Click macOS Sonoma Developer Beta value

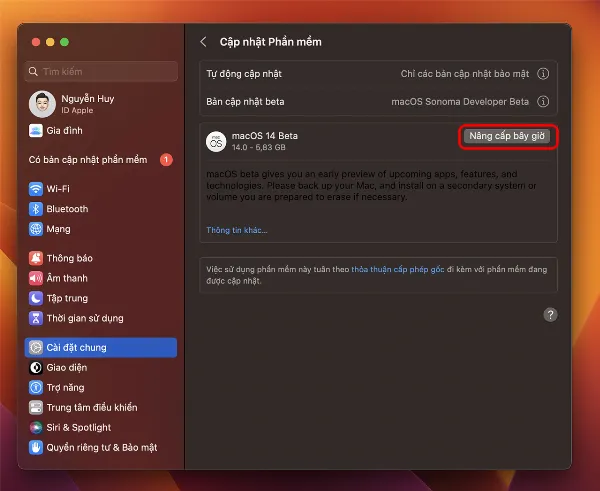point(460,101)
